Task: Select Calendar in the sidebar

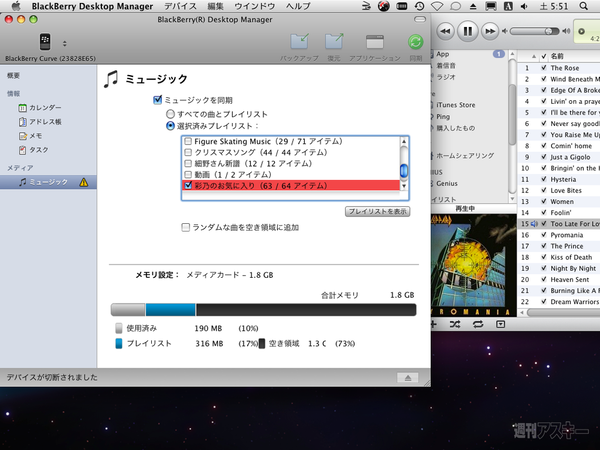Action: (40, 108)
